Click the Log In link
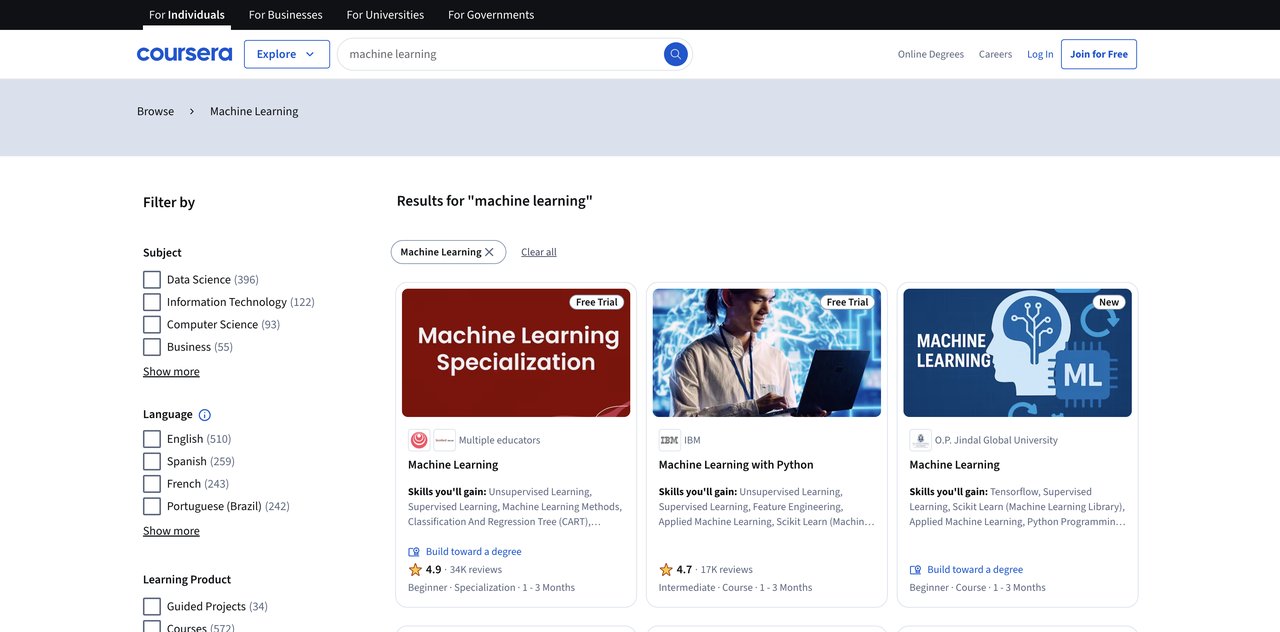 [x=1040, y=54]
